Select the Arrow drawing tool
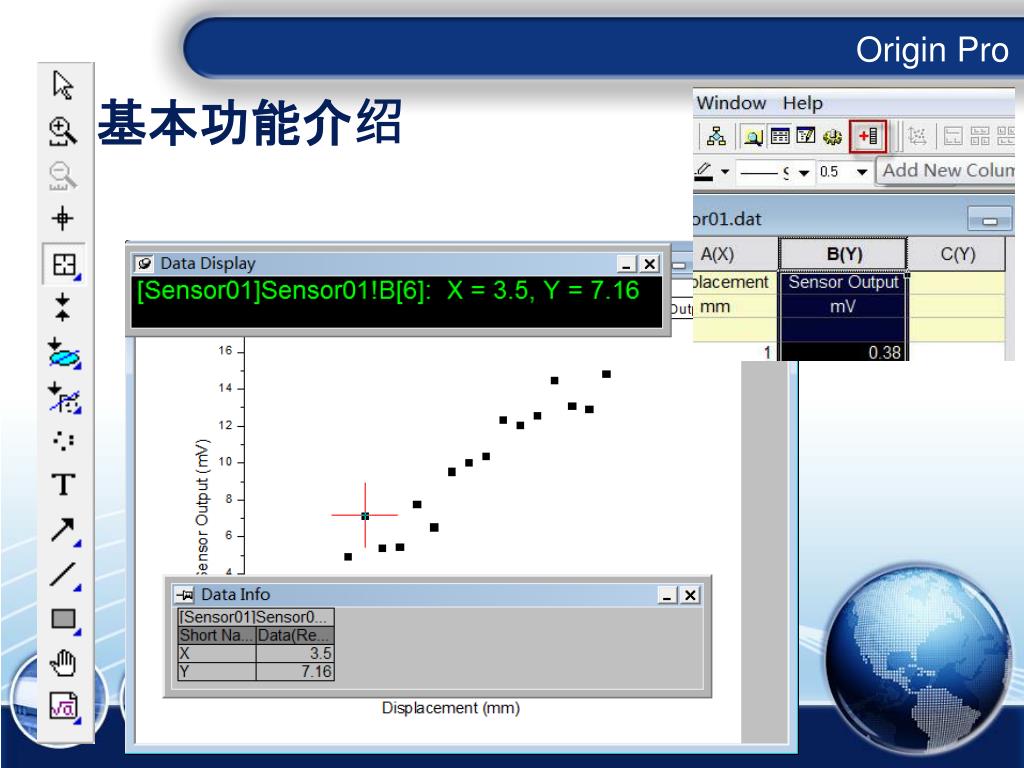 64,530
